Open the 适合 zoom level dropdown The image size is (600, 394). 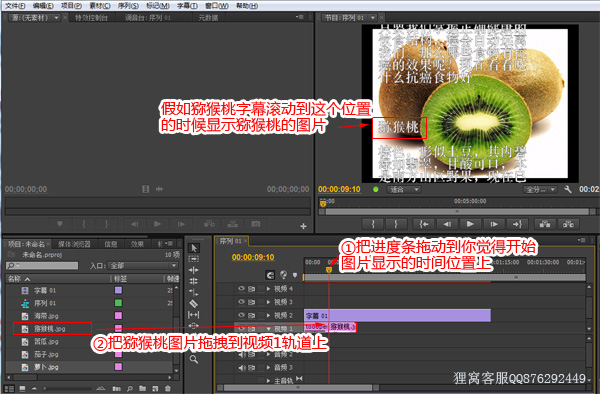point(404,189)
